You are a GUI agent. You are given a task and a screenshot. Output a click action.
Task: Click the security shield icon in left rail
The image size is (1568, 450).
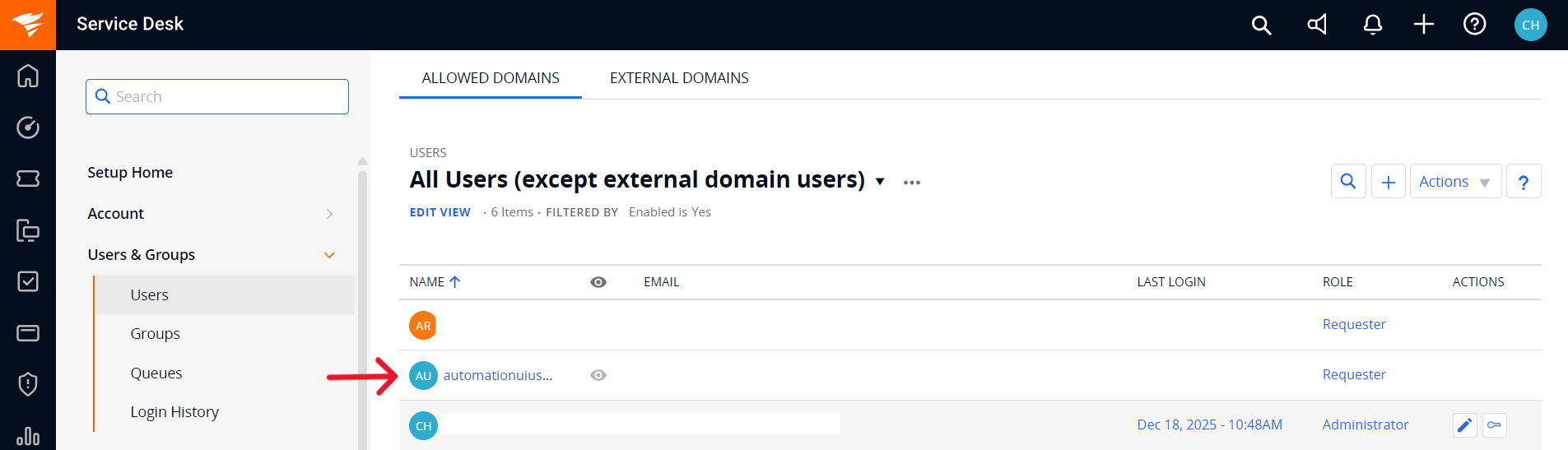coord(28,384)
